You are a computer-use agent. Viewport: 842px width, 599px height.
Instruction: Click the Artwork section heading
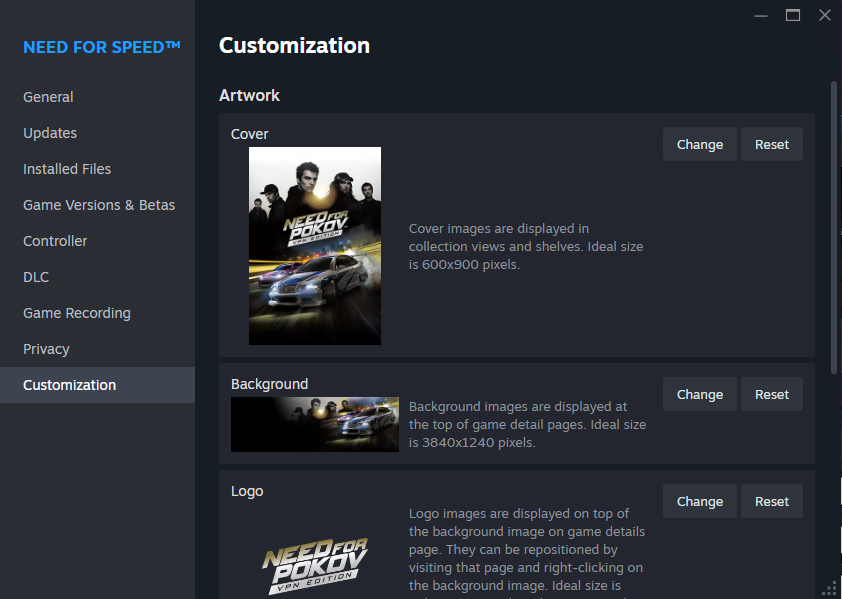[249, 95]
